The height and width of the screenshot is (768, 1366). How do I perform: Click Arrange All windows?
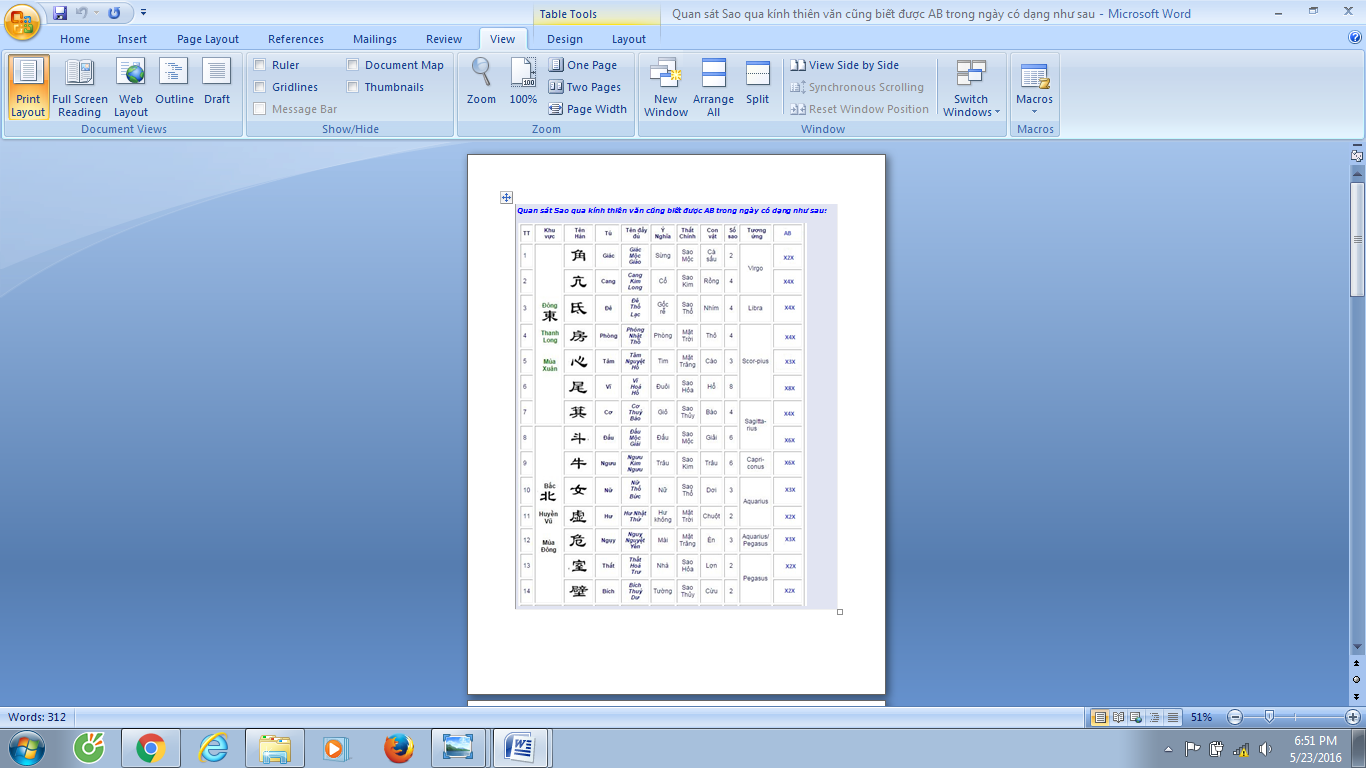point(713,87)
